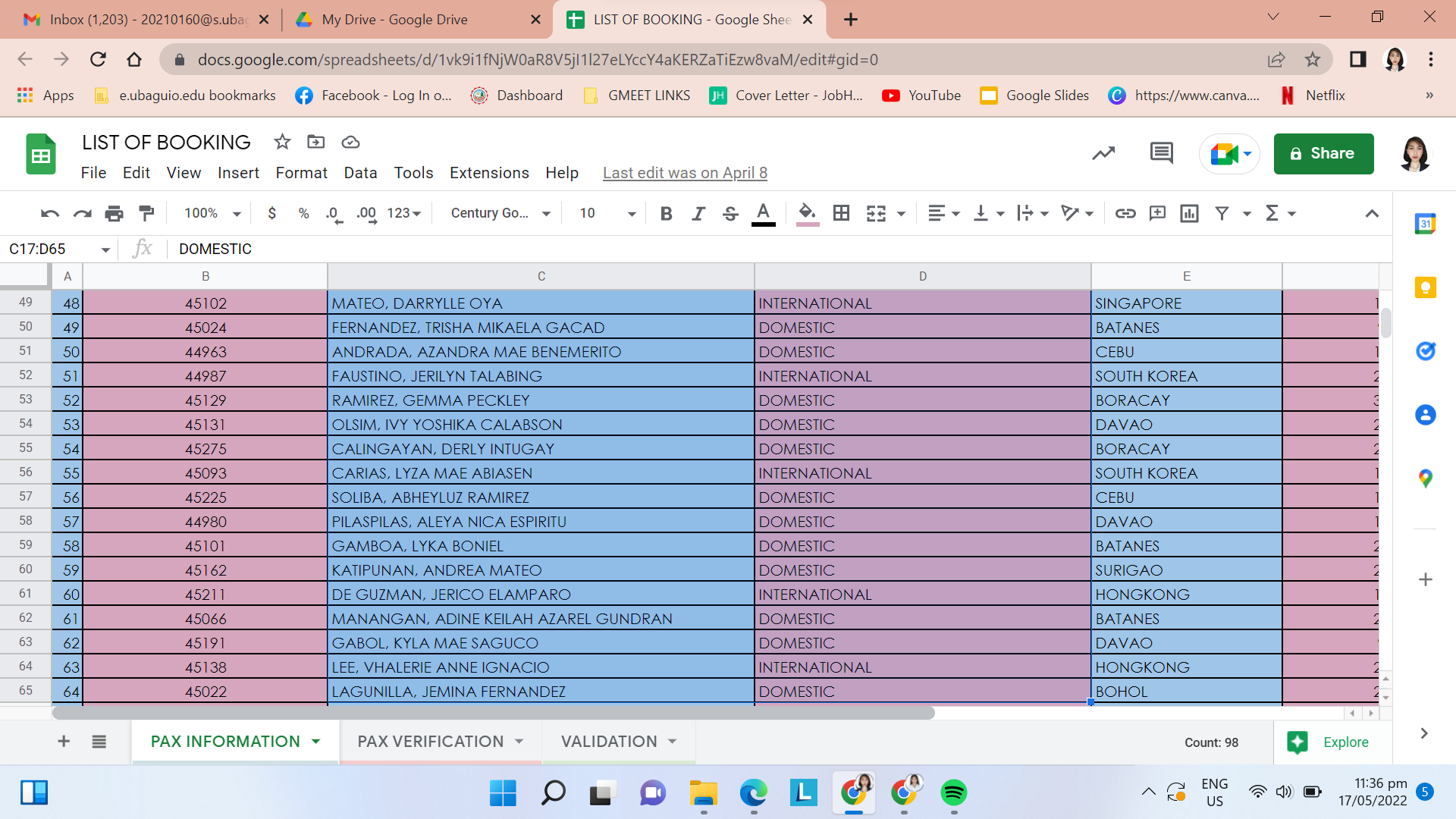
Task: Toggle bold formatting
Action: (x=666, y=213)
